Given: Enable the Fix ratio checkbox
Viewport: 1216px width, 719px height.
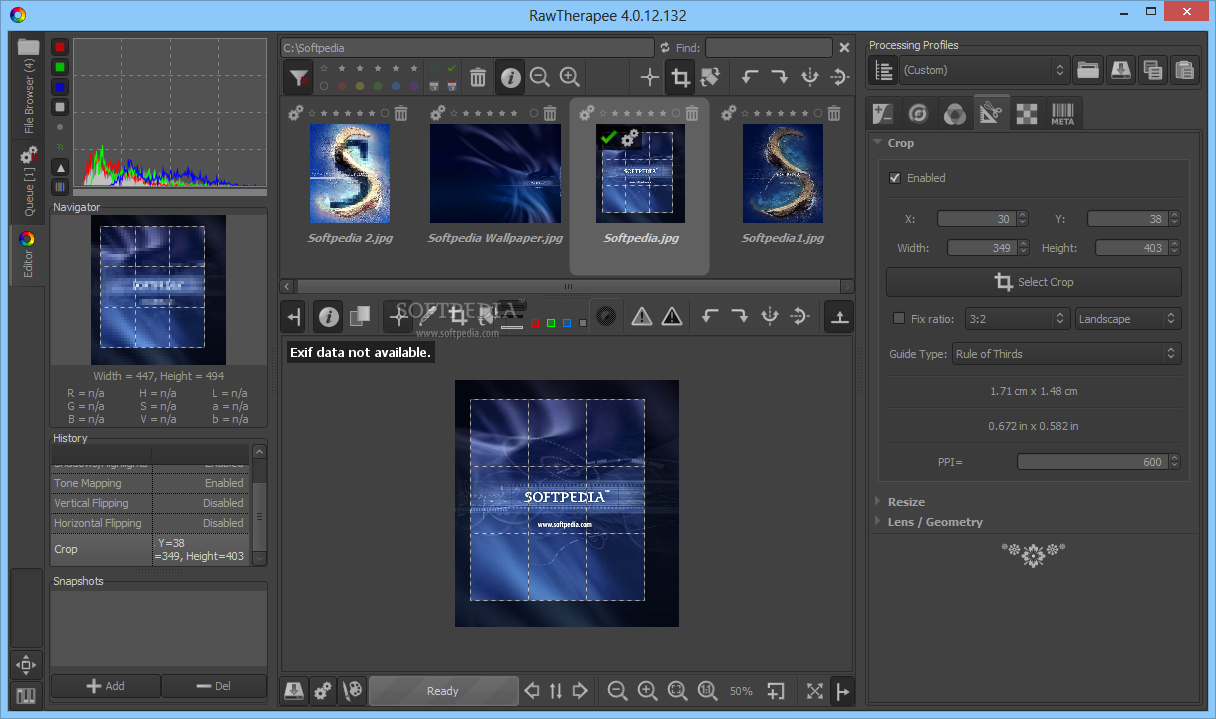Looking at the screenshot, I should tap(898, 319).
